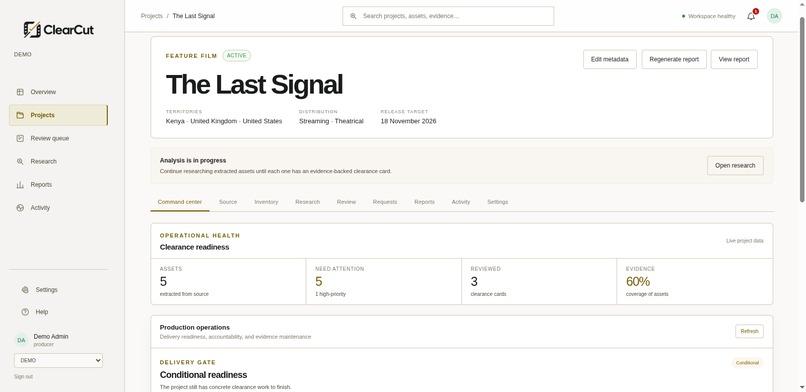Click The Last Signal breadcrumb text
This screenshot has height=392, width=806.
(x=194, y=16)
